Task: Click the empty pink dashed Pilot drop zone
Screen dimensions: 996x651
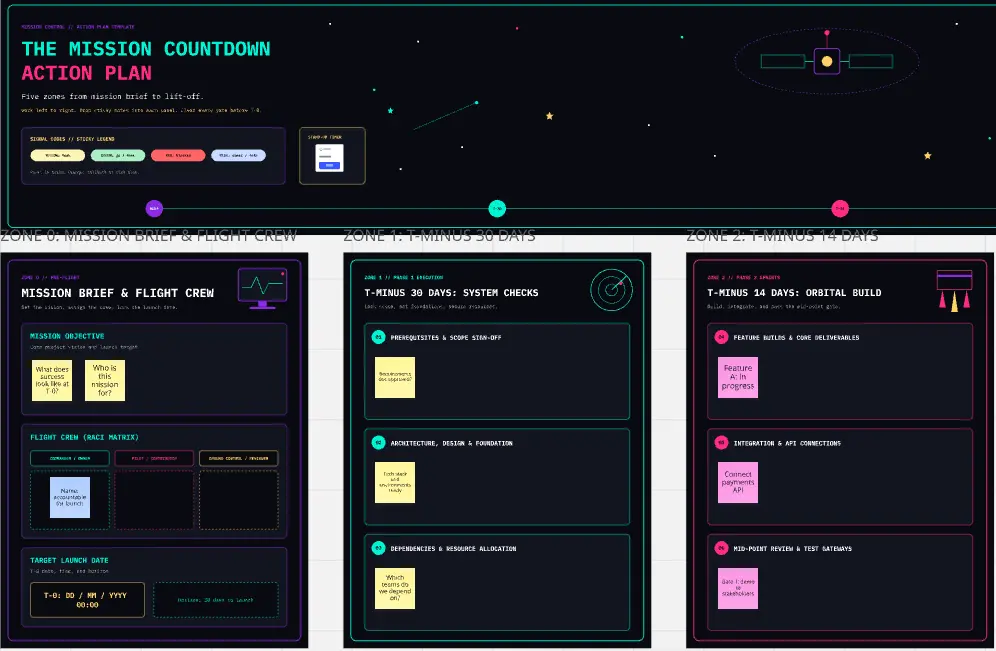Action: coord(154,500)
